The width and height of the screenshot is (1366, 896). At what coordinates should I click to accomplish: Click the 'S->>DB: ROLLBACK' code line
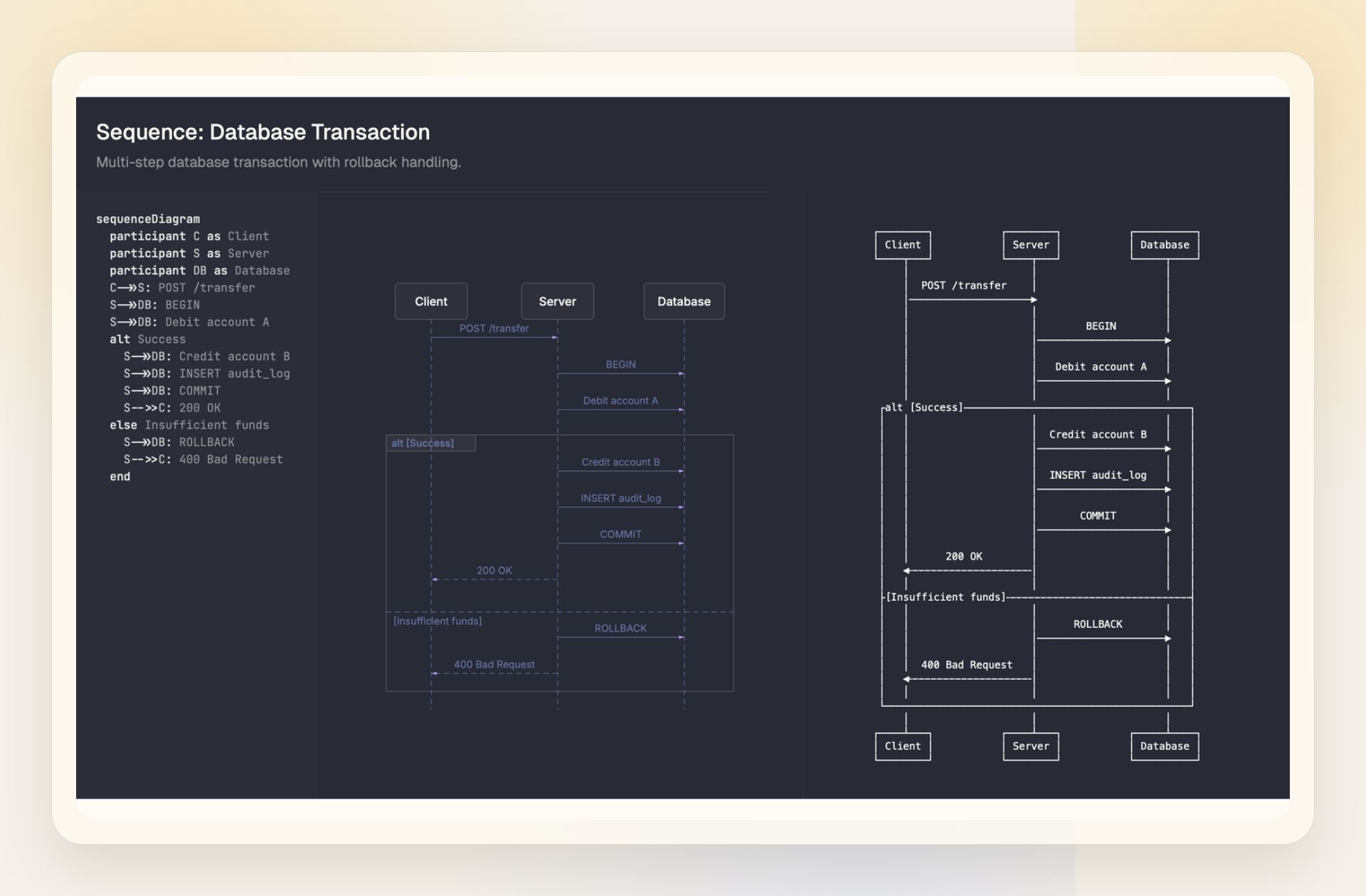tap(179, 442)
